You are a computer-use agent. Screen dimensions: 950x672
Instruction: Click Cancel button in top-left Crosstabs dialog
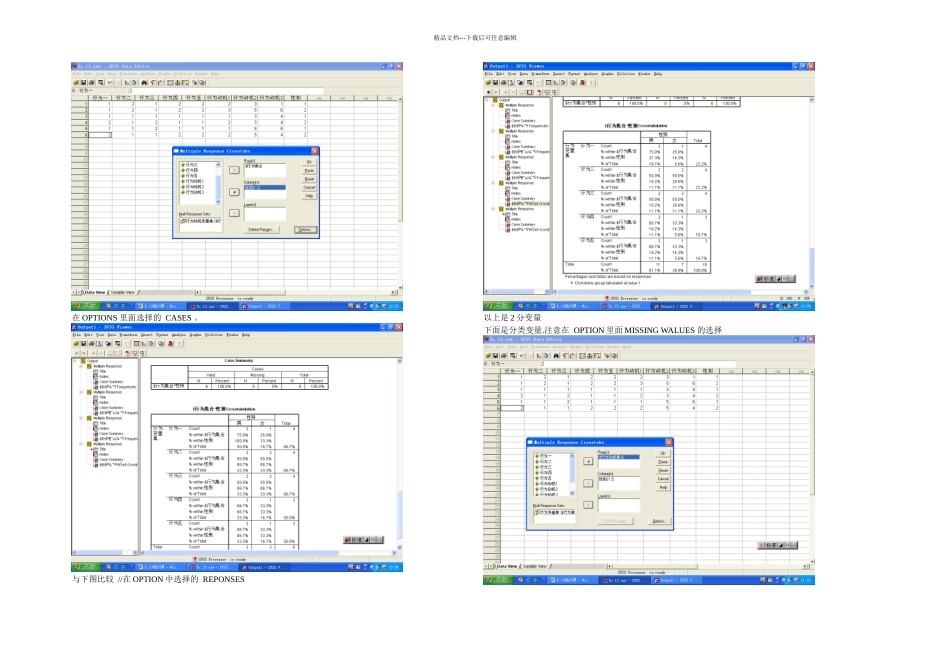309,187
